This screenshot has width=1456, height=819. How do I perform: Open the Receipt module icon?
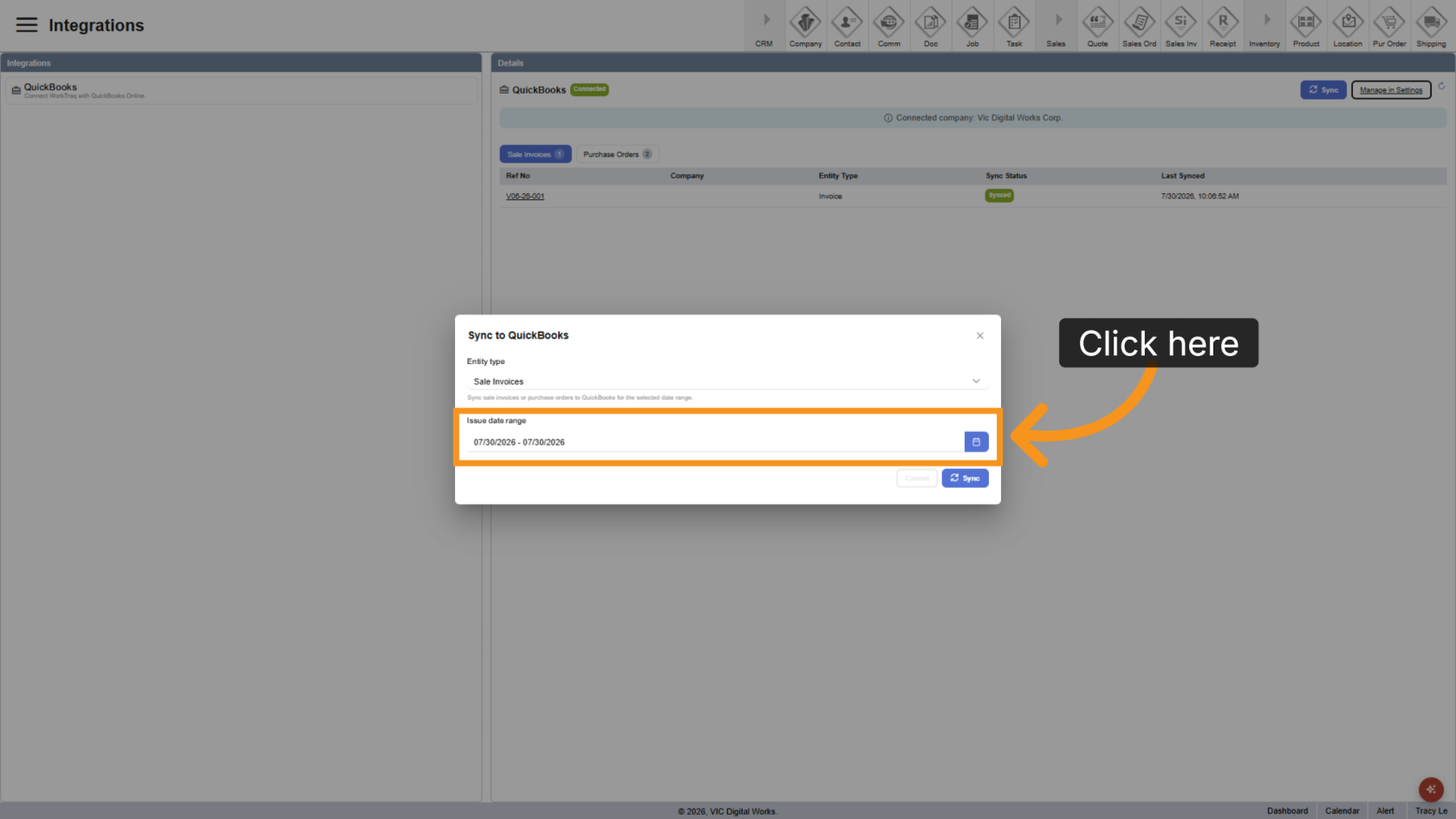click(x=1223, y=27)
